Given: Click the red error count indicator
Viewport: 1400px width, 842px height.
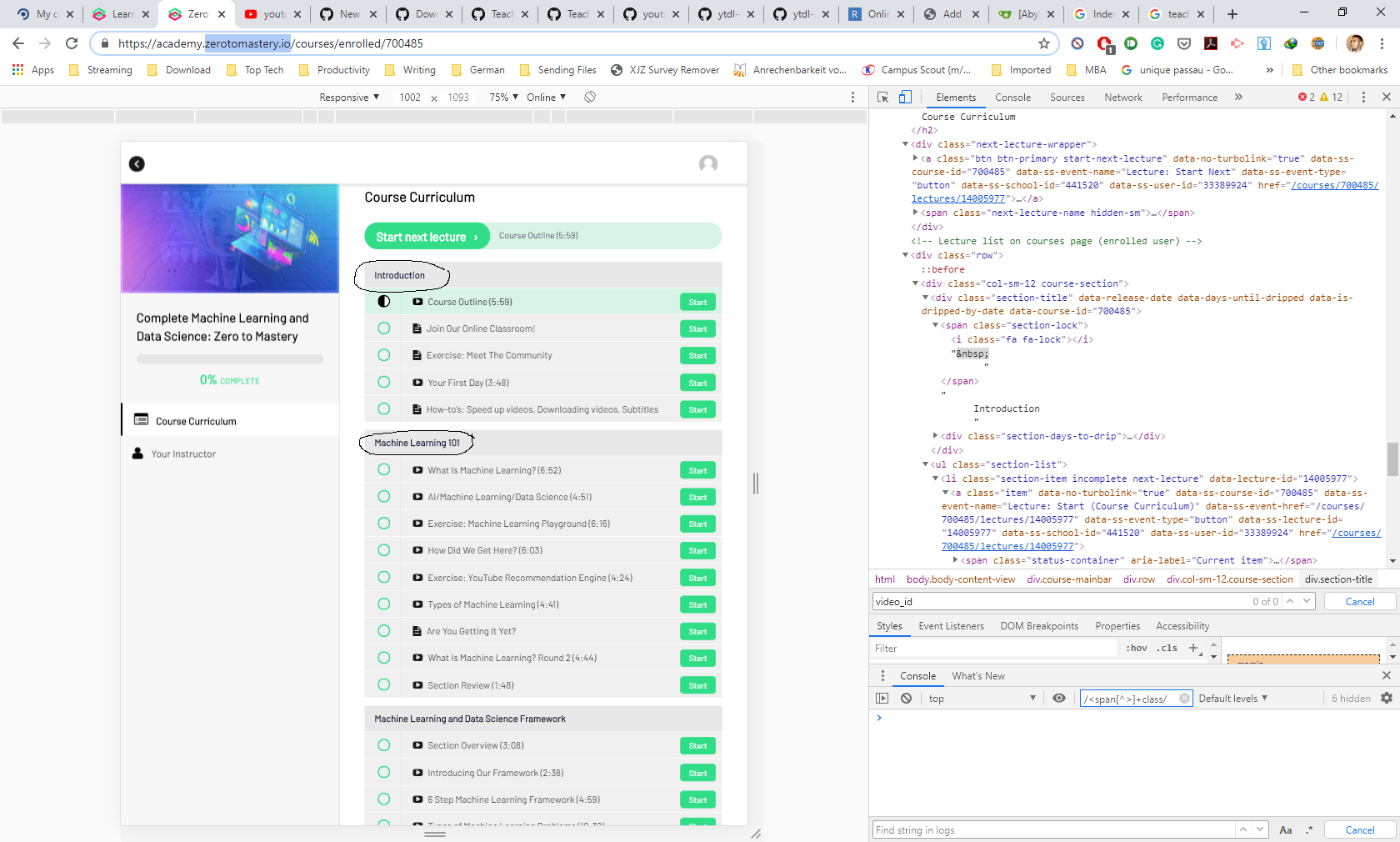Looking at the screenshot, I should click(x=1306, y=98).
